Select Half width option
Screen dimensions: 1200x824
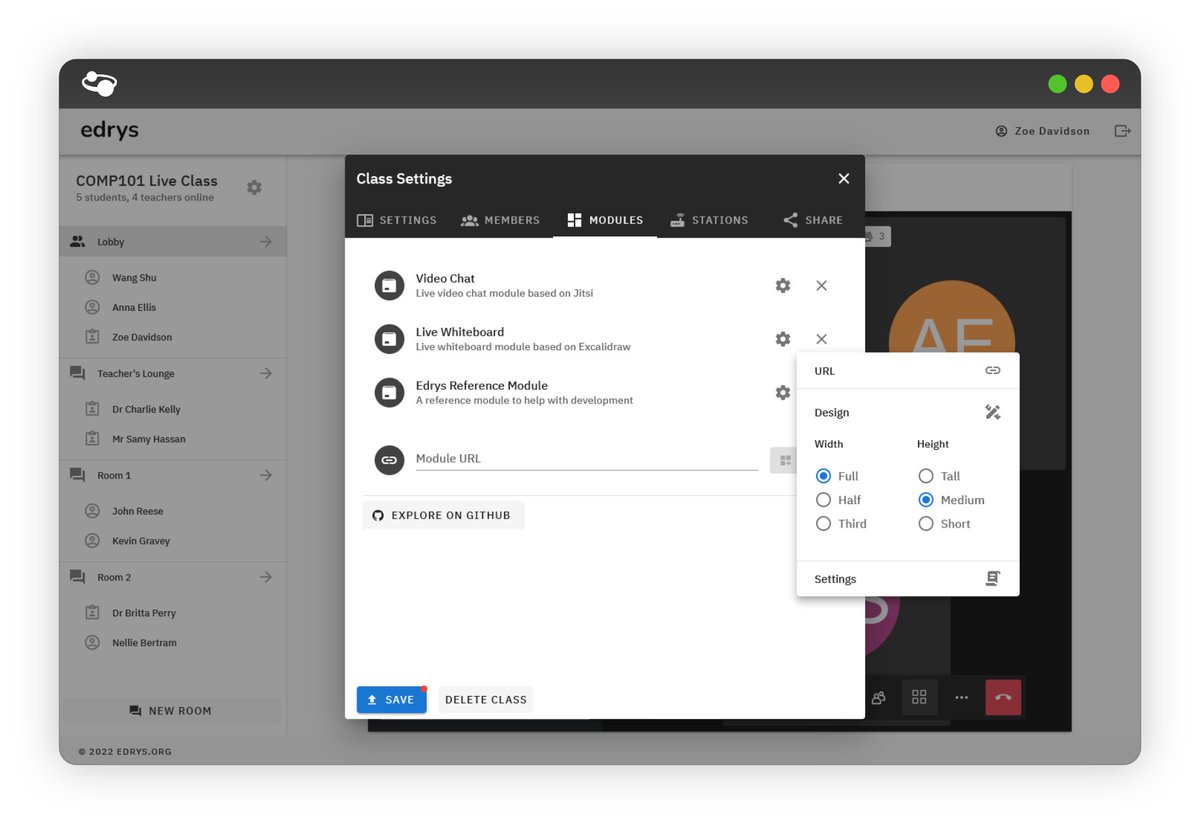coord(823,500)
